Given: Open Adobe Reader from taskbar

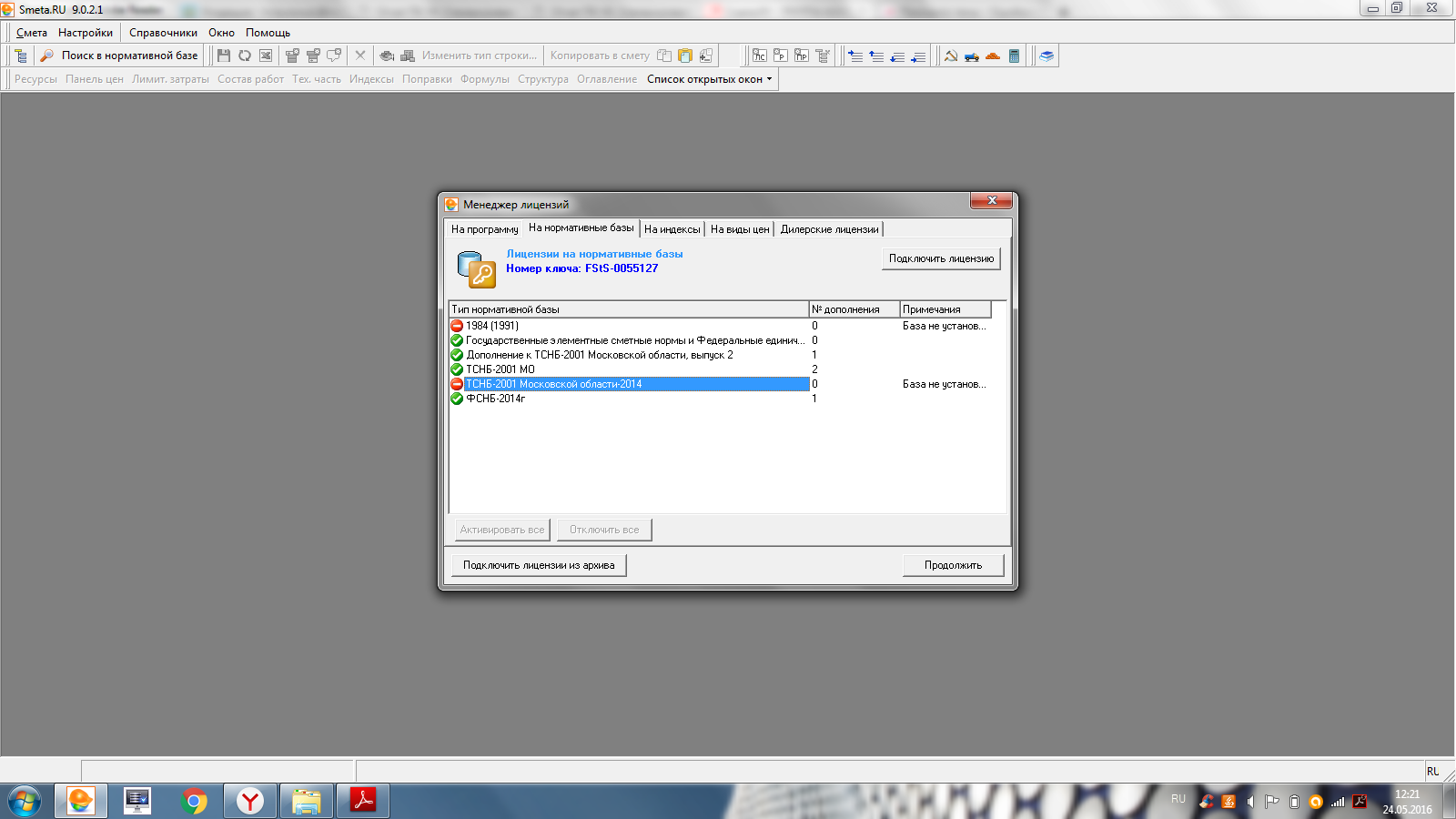Looking at the screenshot, I should click(363, 802).
